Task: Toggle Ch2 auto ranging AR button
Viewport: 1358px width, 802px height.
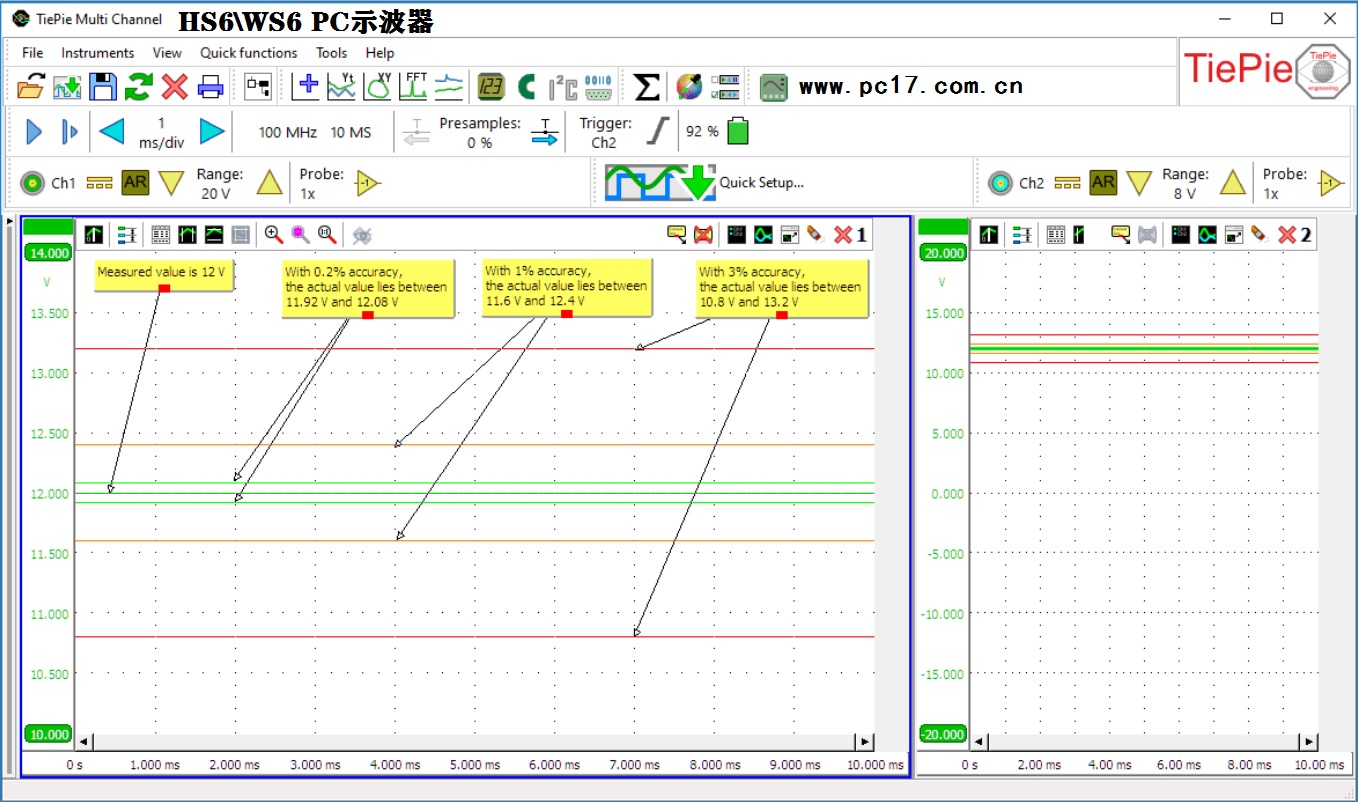Action: point(1103,183)
